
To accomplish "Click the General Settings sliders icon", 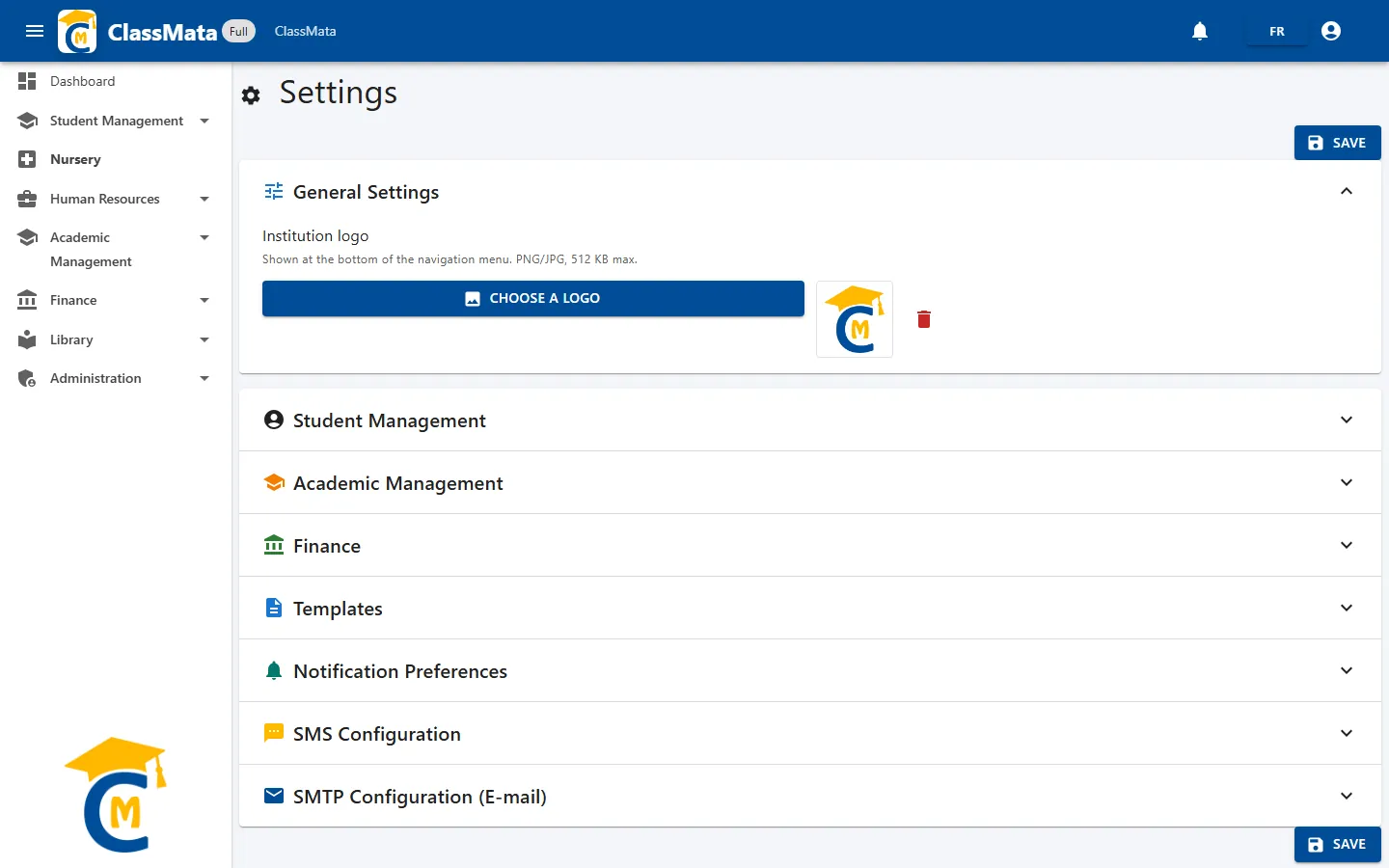I will tap(274, 191).
